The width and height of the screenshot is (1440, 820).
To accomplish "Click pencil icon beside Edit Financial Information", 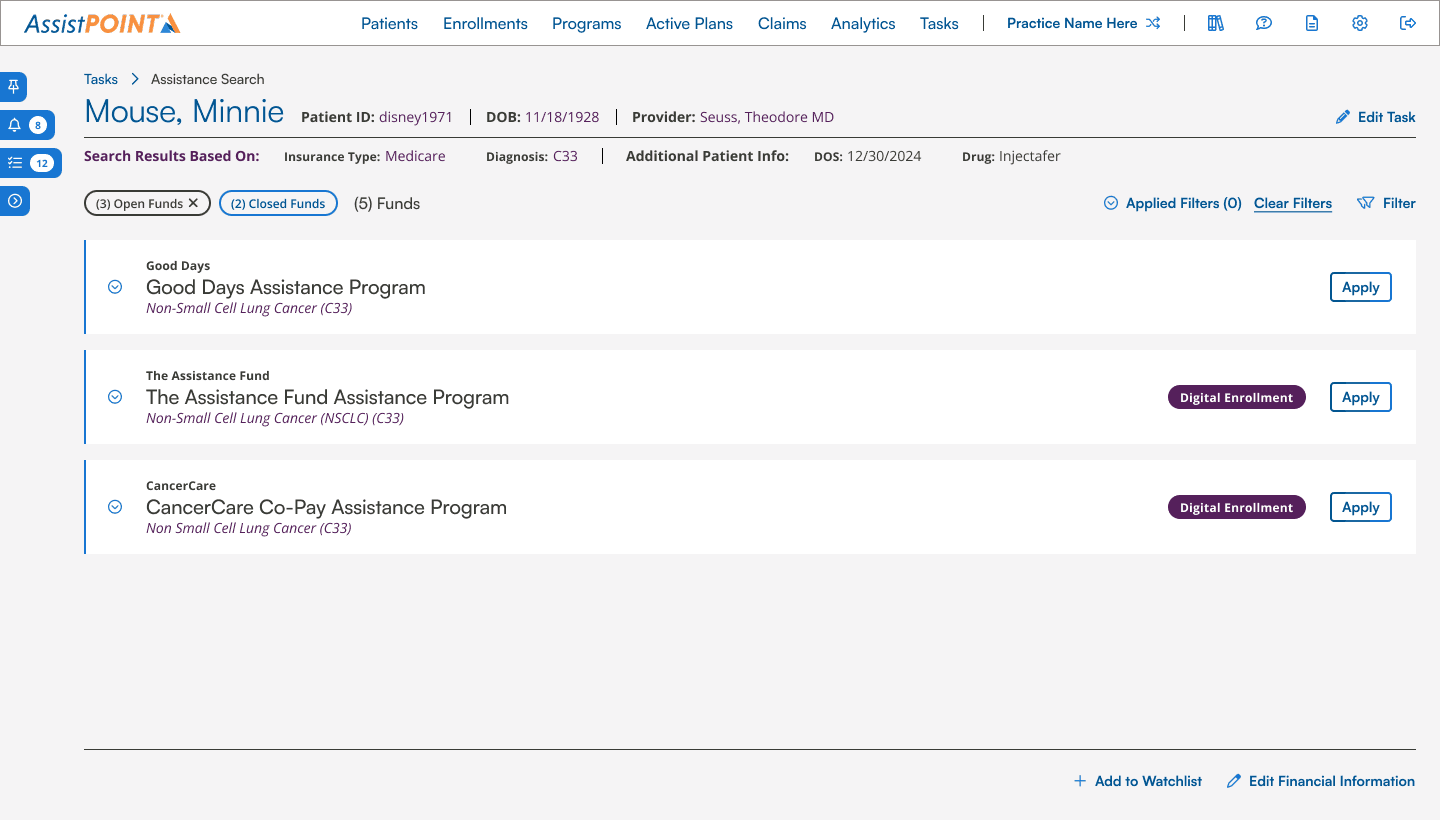I will (x=1234, y=781).
